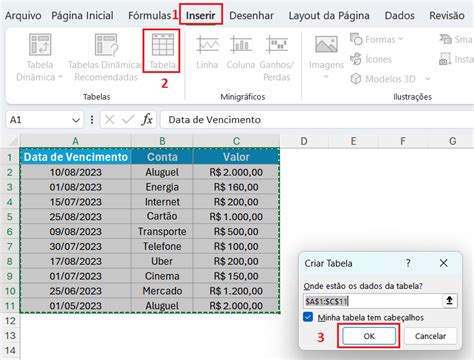Click the Data de Vencimento header cell
The width and height of the screenshot is (474, 360).
[x=76, y=157]
